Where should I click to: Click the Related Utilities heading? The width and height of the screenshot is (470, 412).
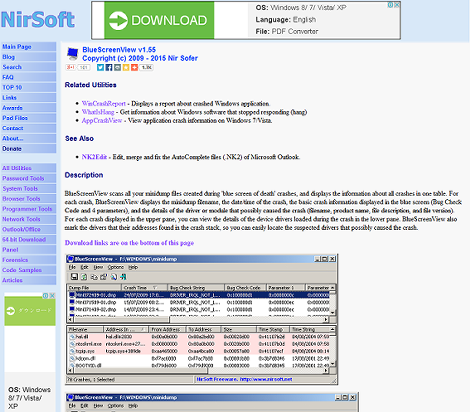91,85
